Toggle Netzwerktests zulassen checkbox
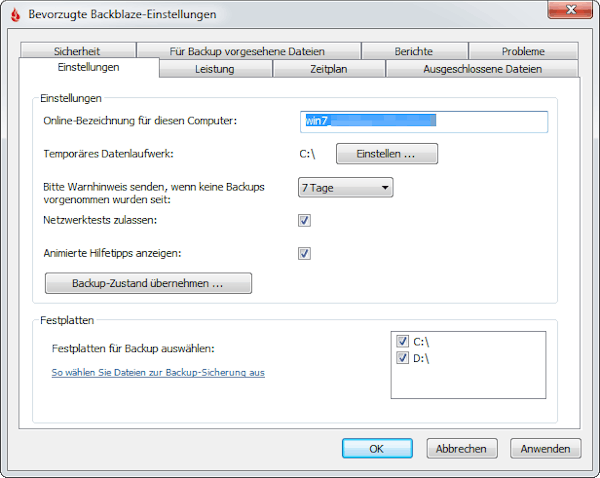Image resolution: width=600 pixels, height=478 pixels. click(304, 220)
